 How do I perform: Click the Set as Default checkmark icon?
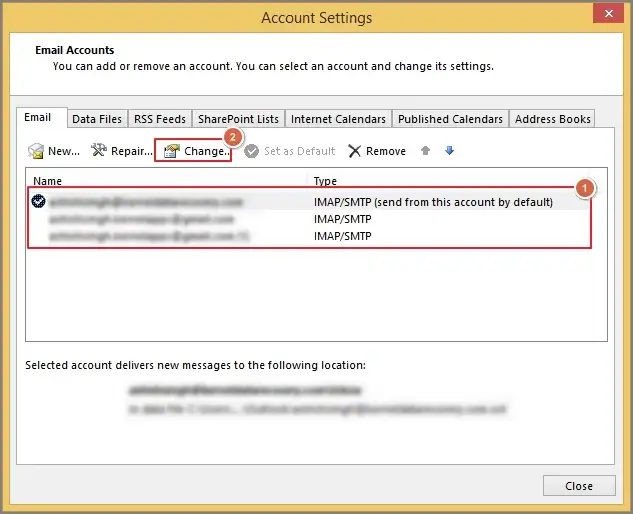pyautogui.click(x=252, y=151)
